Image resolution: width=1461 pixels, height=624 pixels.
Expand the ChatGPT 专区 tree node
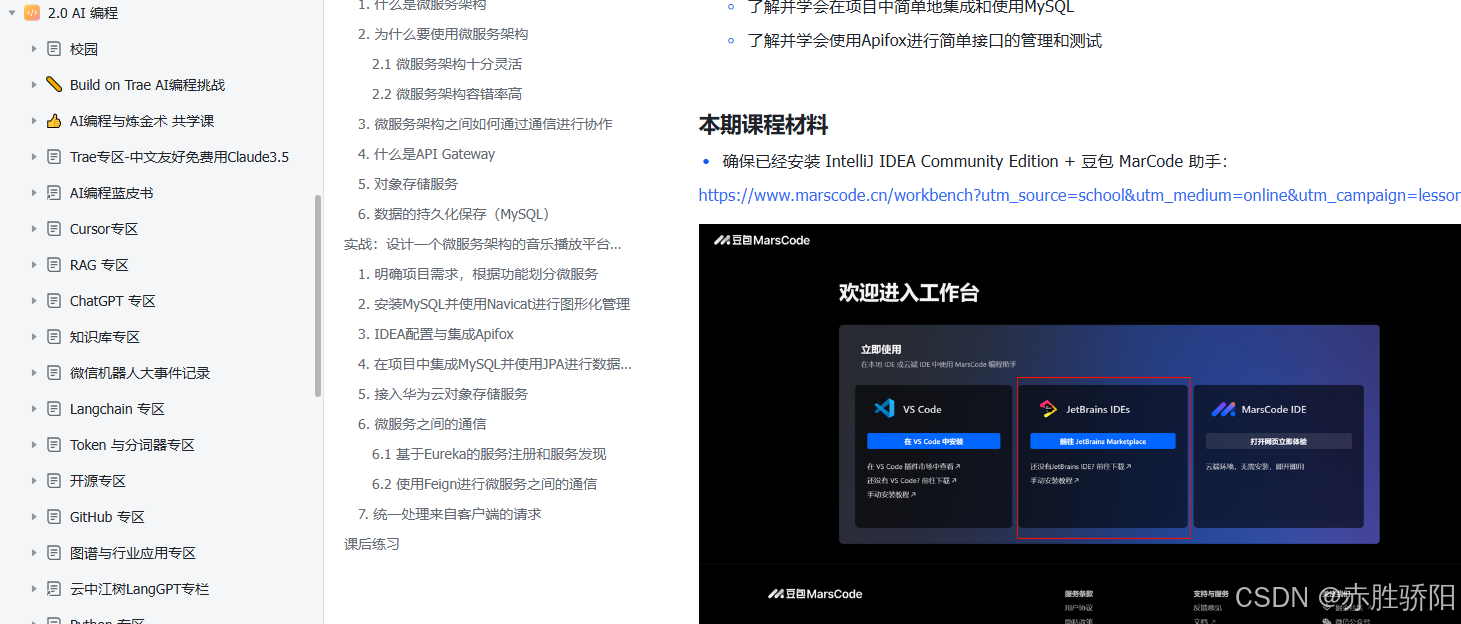pyautogui.click(x=34, y=301)
